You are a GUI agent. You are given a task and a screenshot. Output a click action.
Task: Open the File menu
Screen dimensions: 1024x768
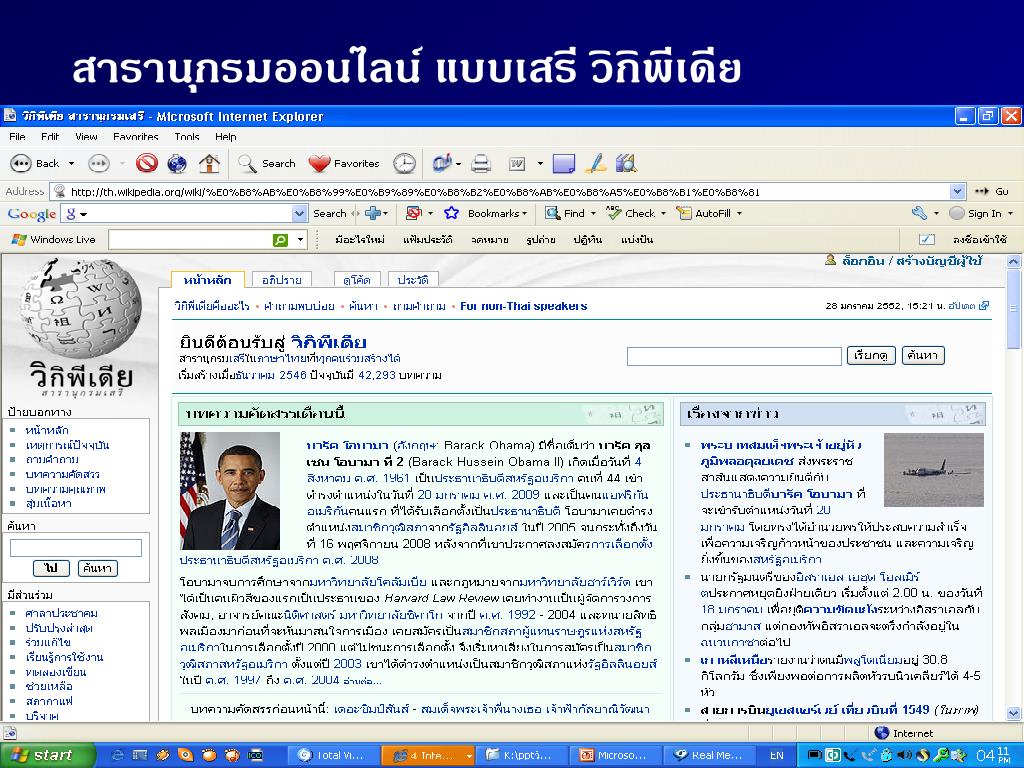click(17, 136)
